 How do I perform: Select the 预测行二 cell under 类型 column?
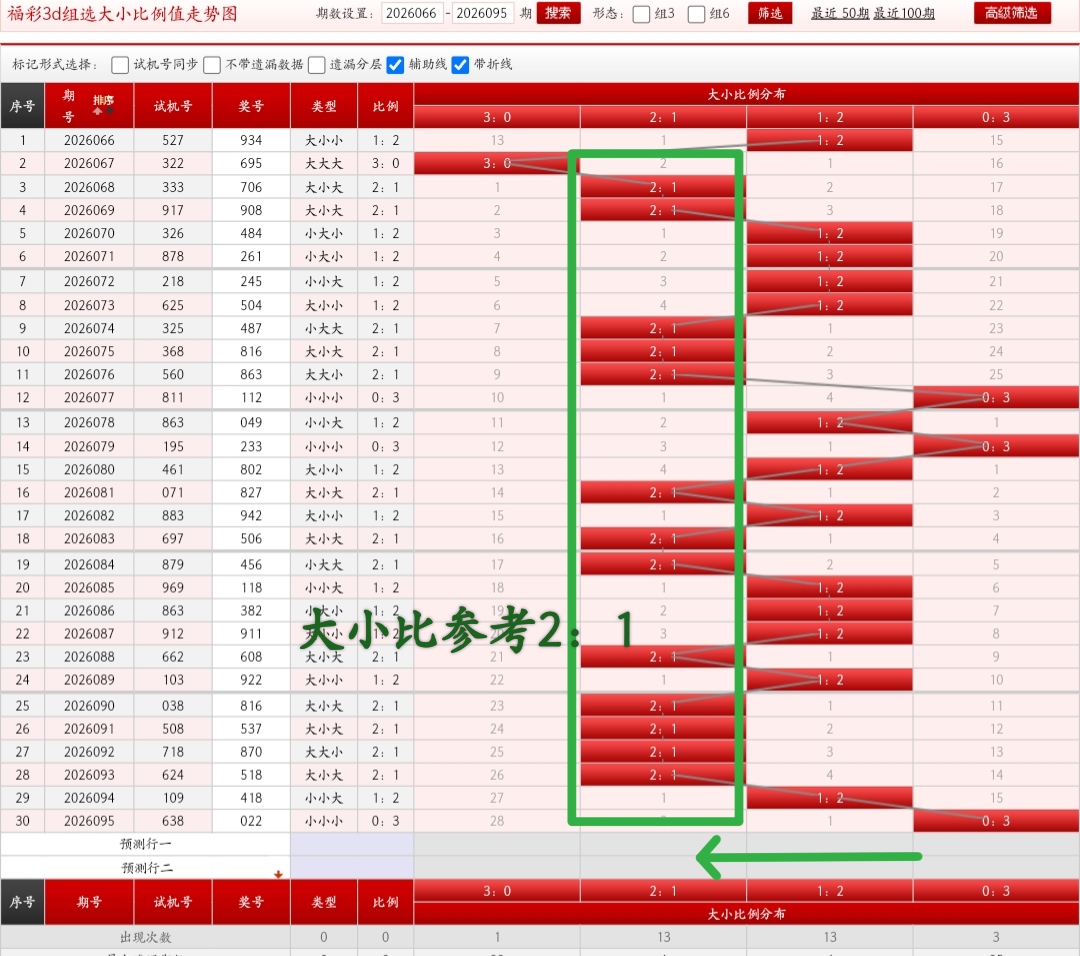point(324,867)
